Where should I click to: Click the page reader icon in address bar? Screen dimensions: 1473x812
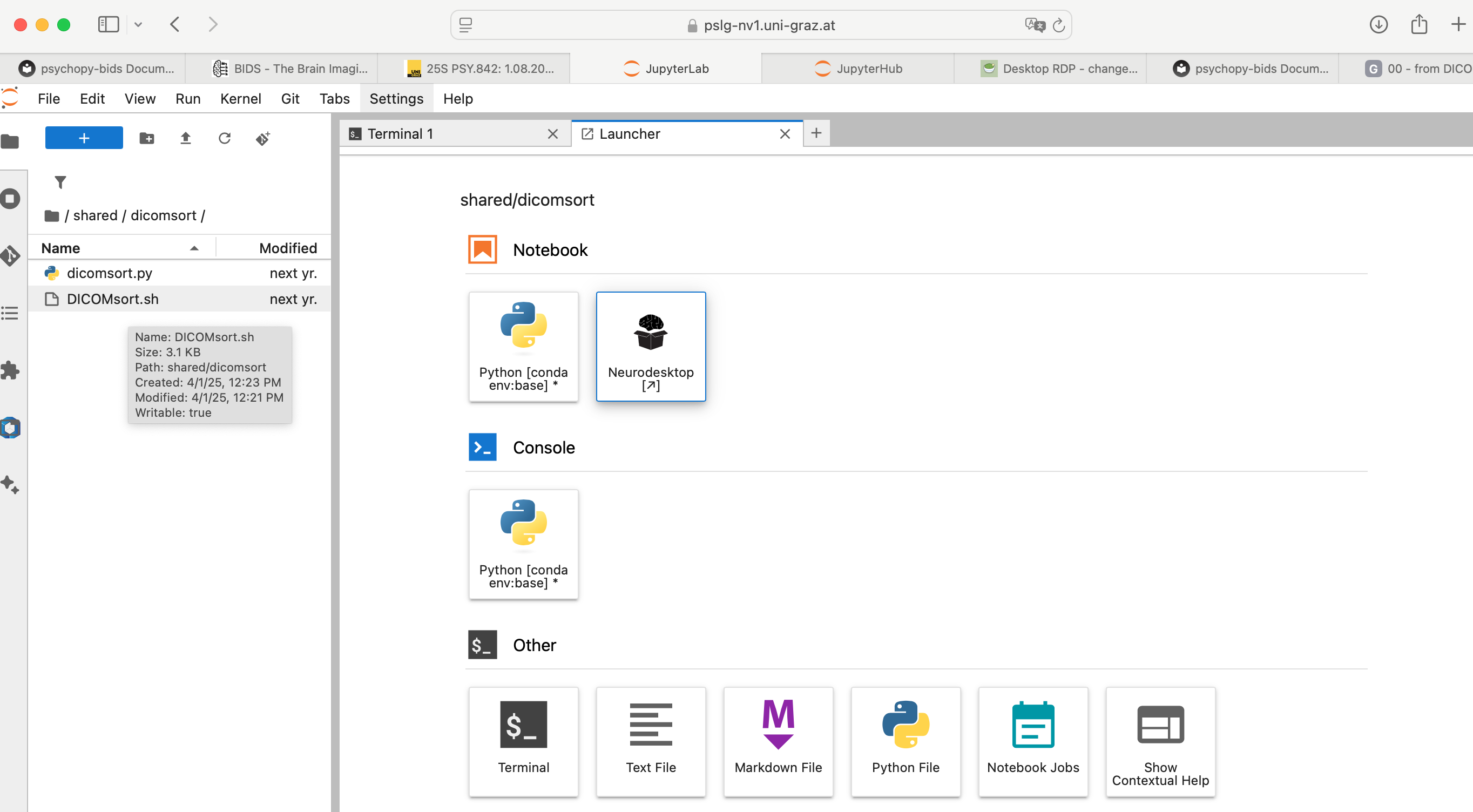pyautogui.click(x=465, y=25)
